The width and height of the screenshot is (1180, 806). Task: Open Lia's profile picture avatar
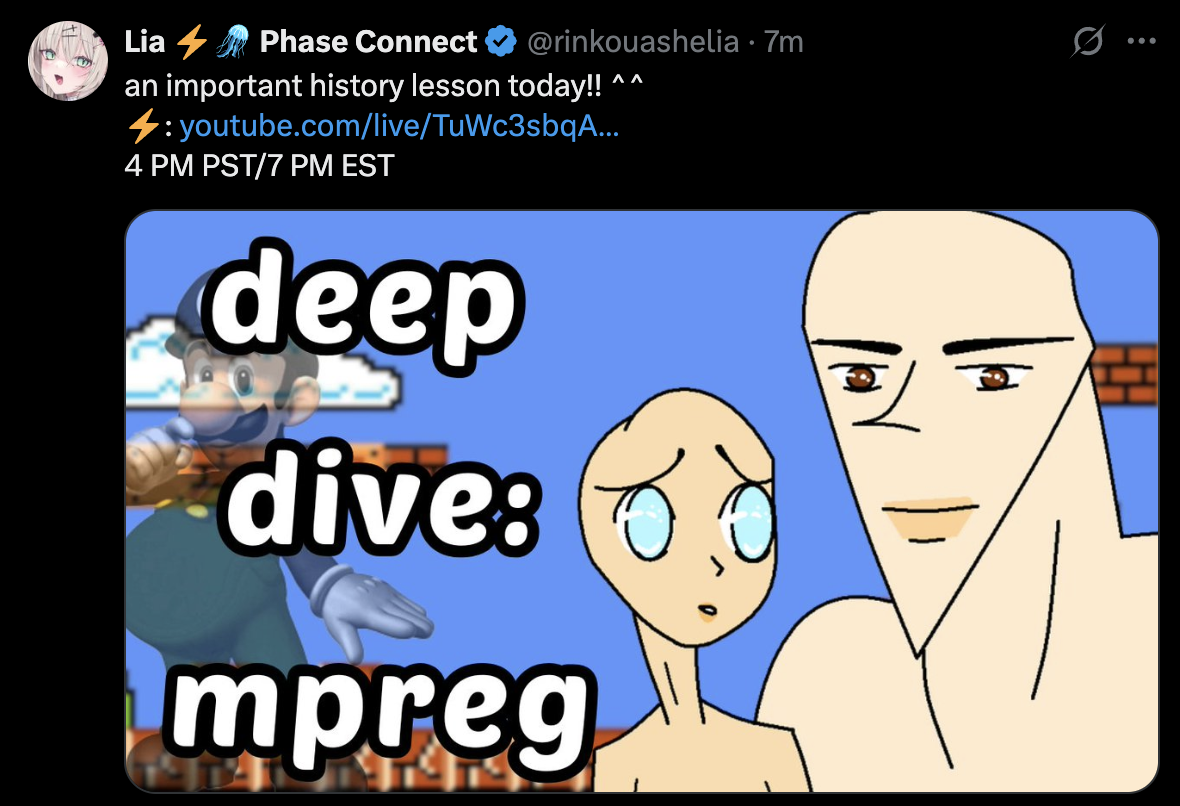pyautogui.click(x=68, y=61)
